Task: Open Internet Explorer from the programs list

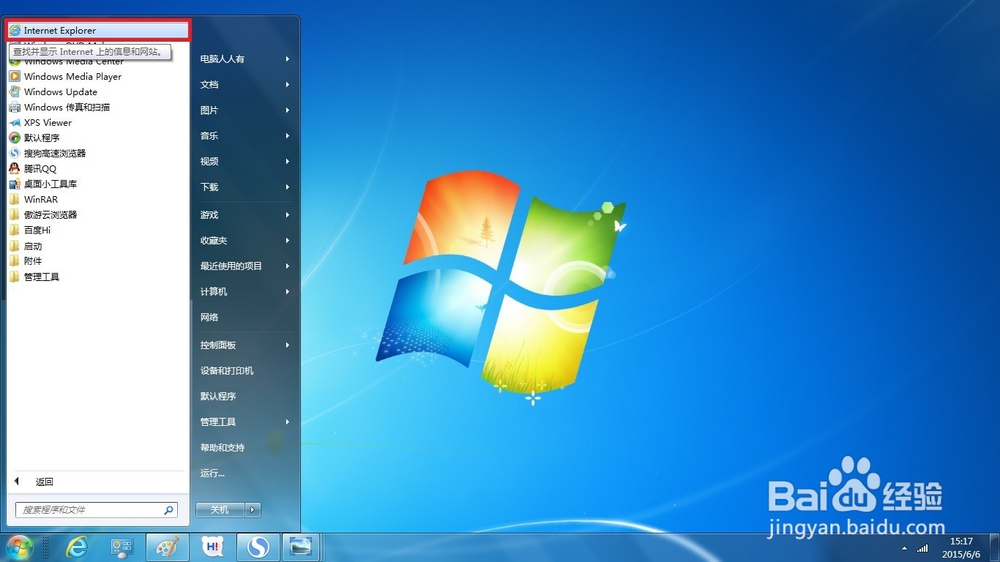Action: [x=98, y=30]
